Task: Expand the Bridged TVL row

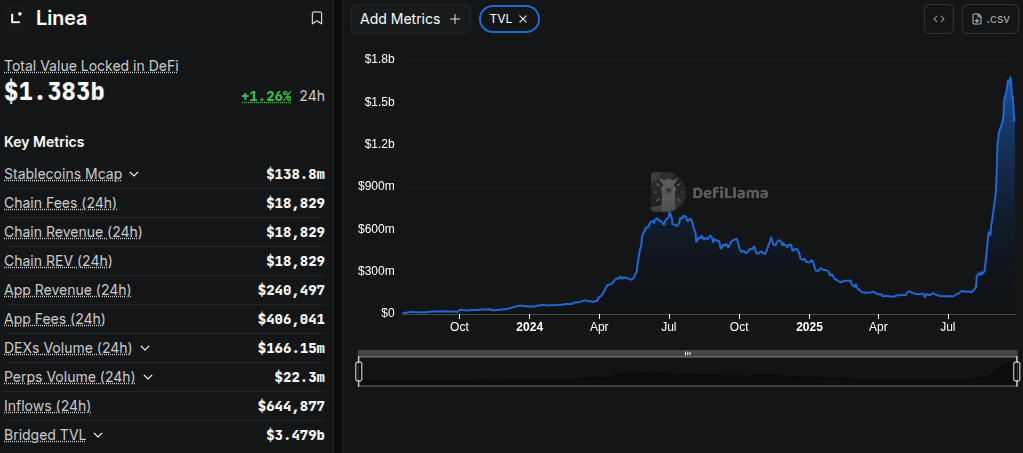Action: (x=98, y=435)
